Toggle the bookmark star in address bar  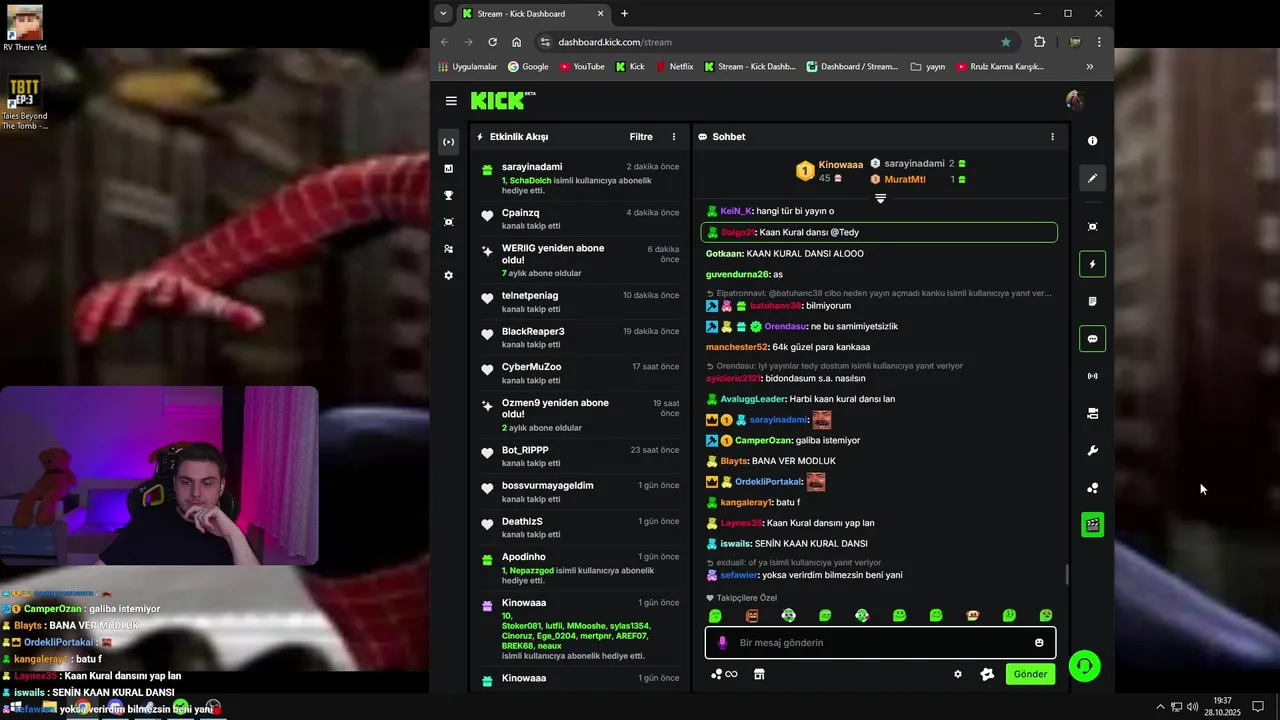point(1006,42)
